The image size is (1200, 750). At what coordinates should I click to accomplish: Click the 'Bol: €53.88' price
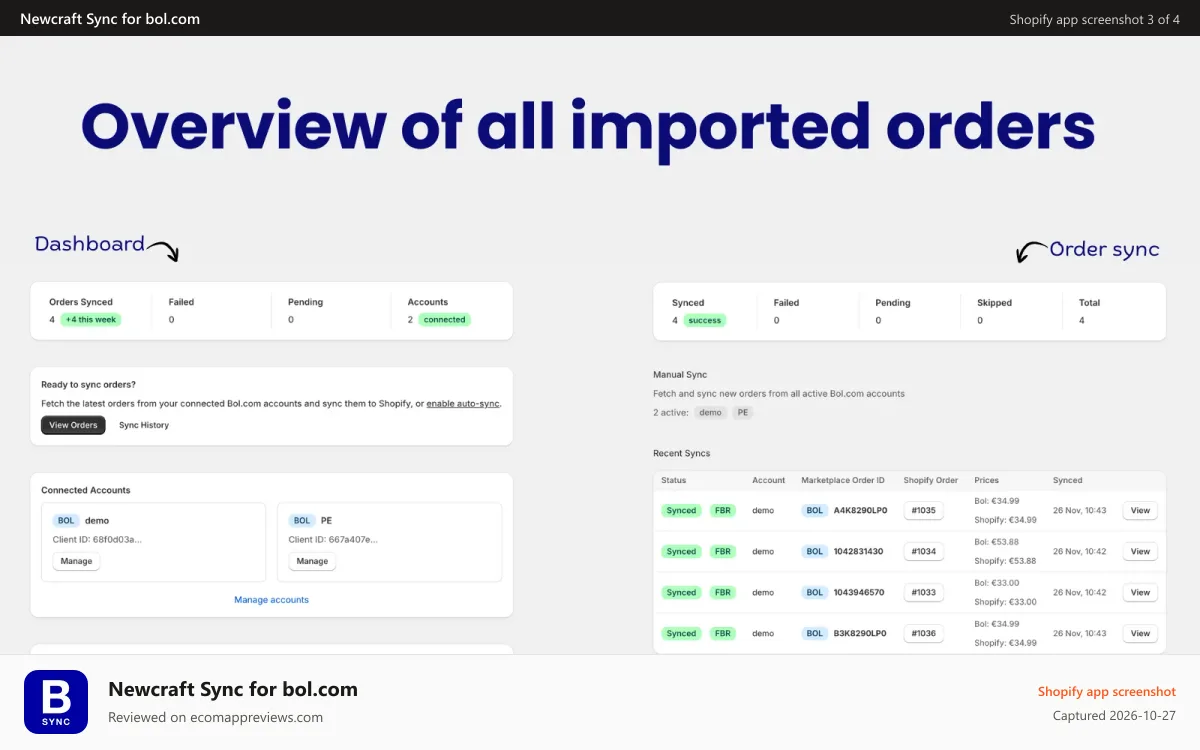point(997,541)
